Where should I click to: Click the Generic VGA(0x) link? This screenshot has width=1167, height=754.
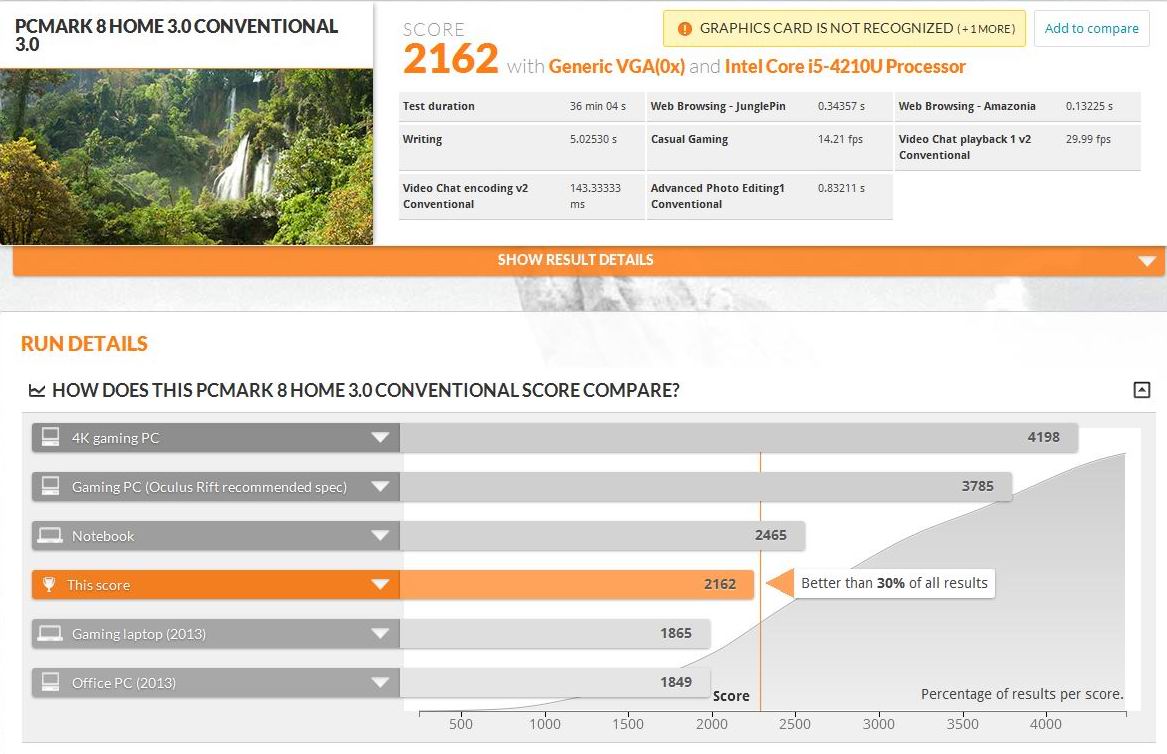click(x=616, y=67)
